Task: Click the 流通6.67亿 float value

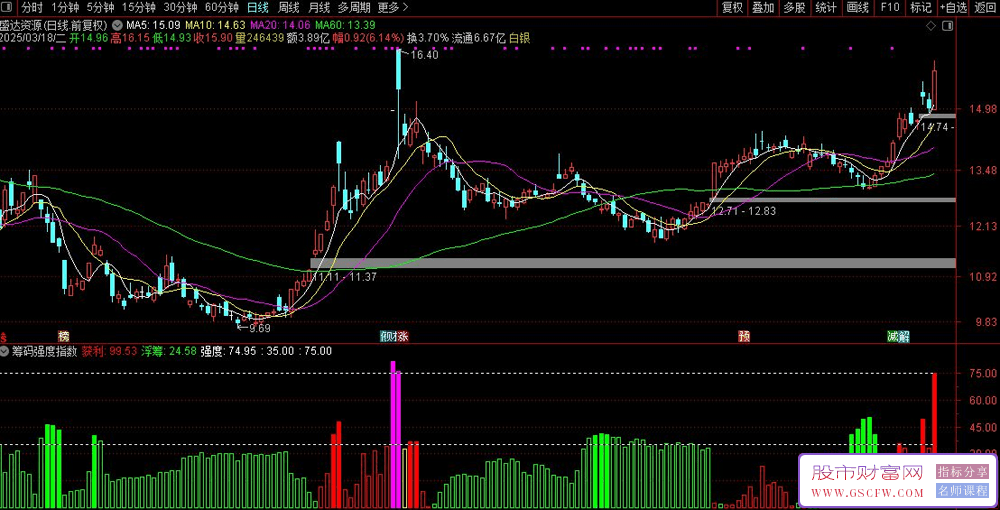Action: 479,38
